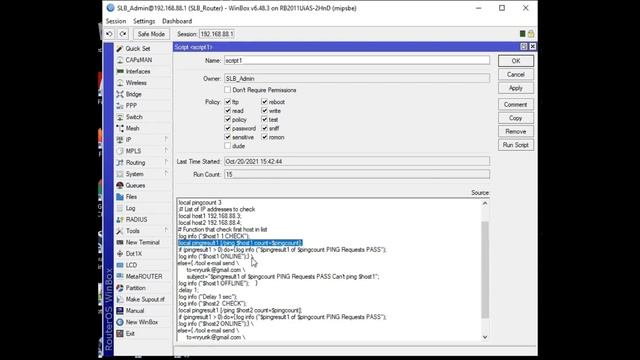Toggle the write policy checkbox
Image resolution: width=640 pixels, height=360 pixels.
click(264, 111)
